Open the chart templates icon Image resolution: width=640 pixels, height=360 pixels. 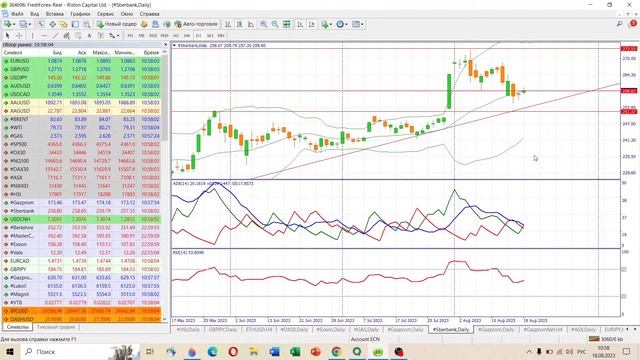pyautogui.click(x=356, y=24)
